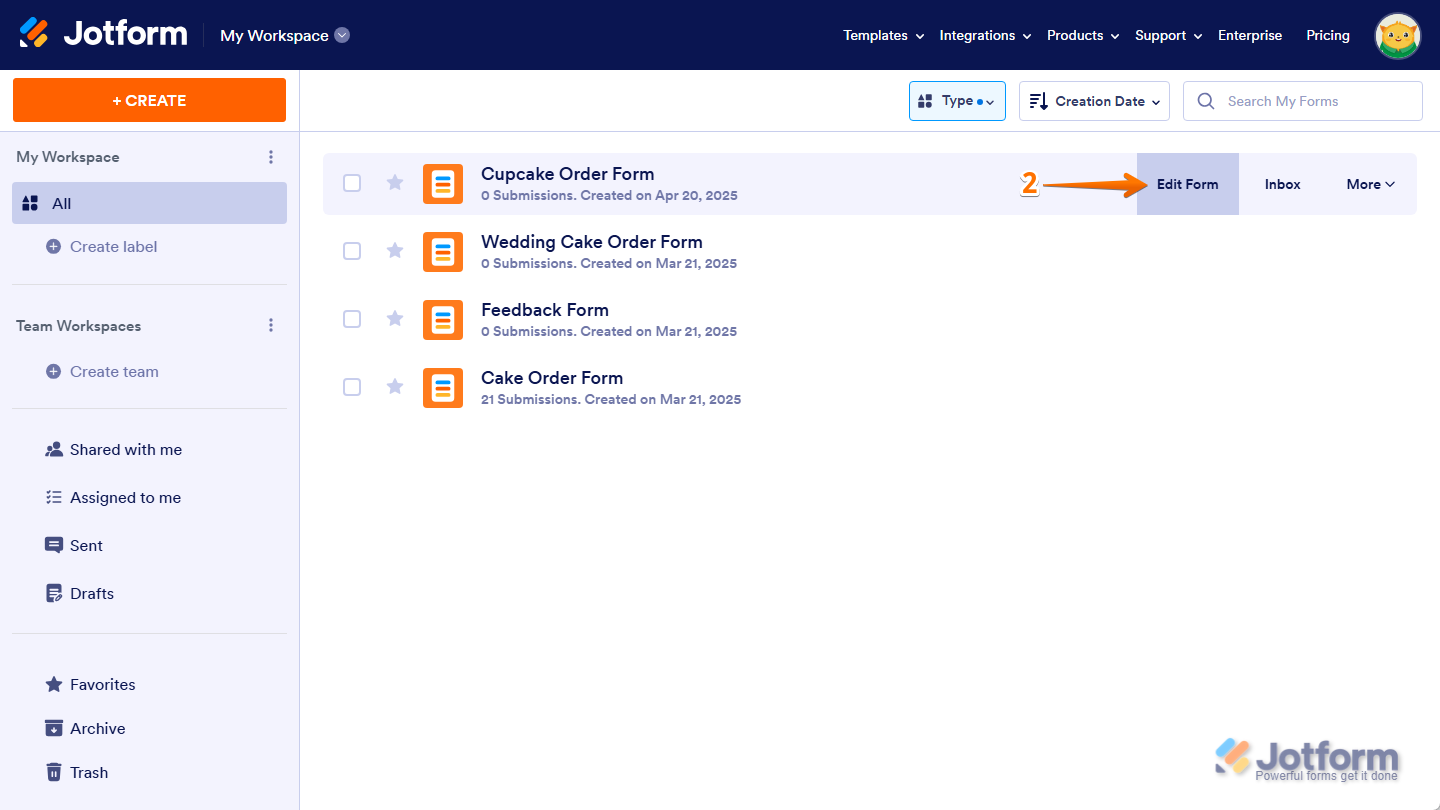Open the user avatar profile menu

pyautogui.click(x=1398, y=36)
